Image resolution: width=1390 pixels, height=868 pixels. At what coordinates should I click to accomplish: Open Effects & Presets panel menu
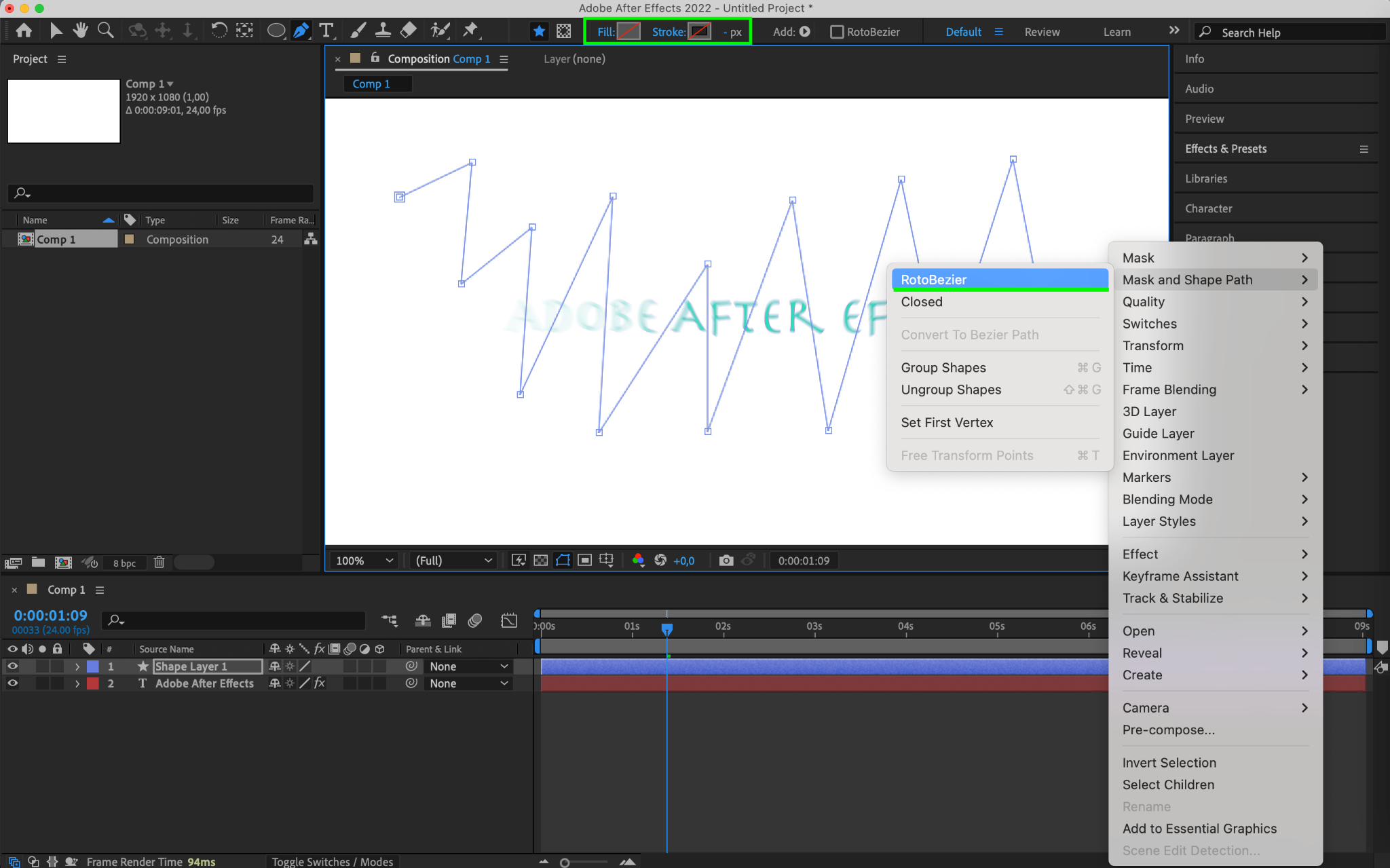[x=1364, y=149]
